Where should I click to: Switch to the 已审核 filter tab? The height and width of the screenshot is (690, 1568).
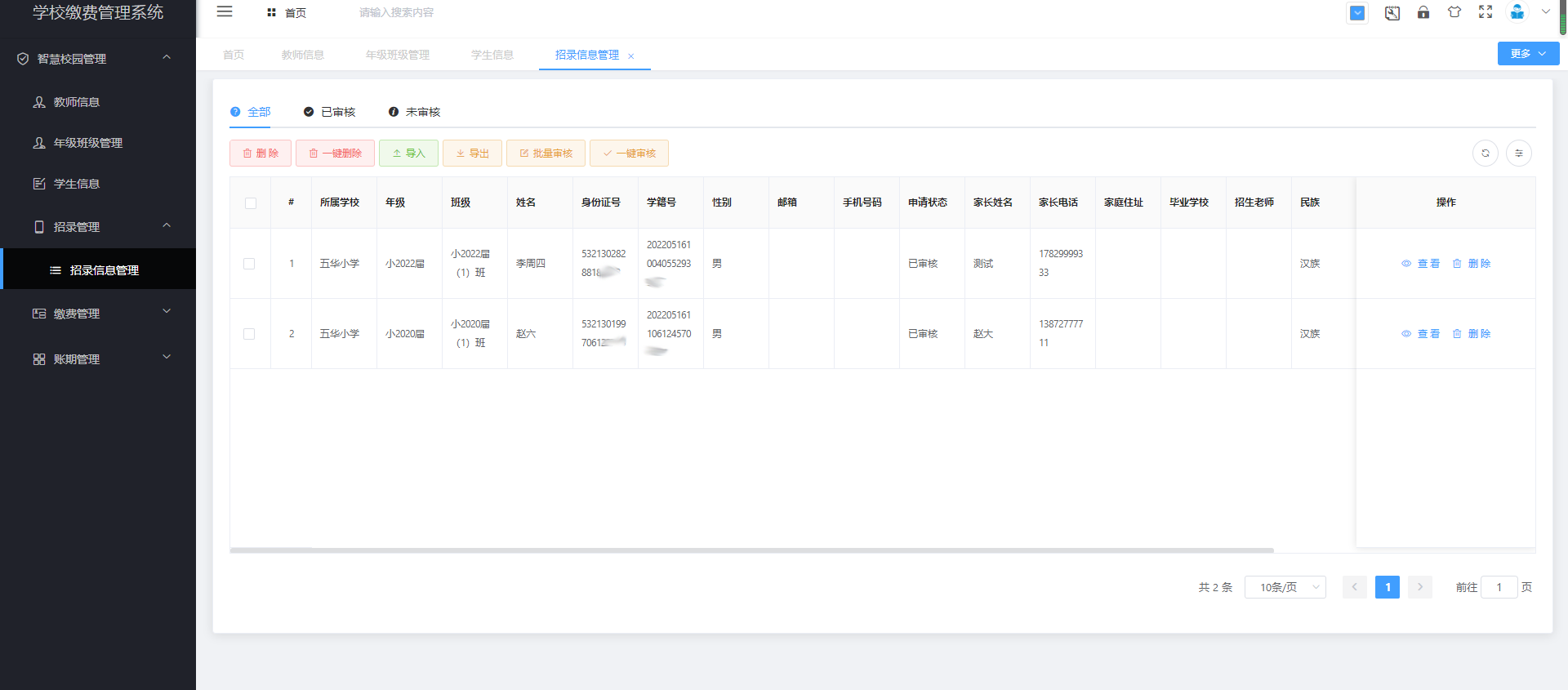pyautogui.click(x=330, y=112)
